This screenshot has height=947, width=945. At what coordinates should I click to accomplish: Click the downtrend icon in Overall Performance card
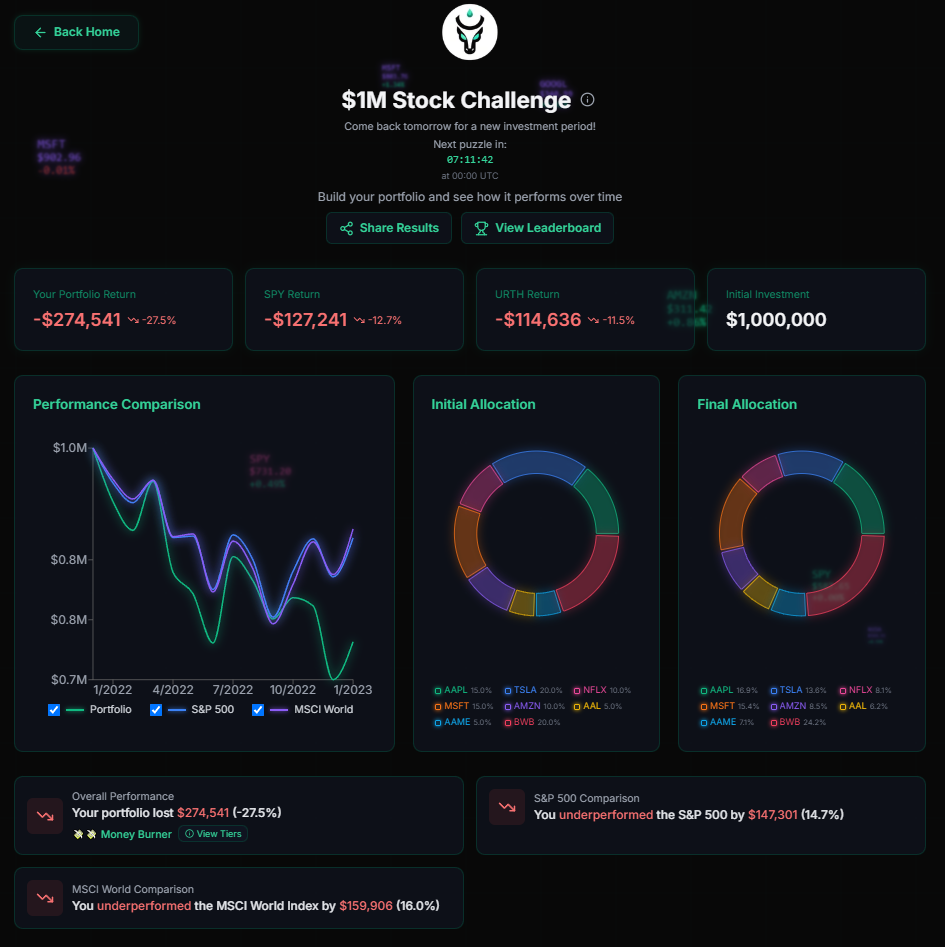click(45, 815)
